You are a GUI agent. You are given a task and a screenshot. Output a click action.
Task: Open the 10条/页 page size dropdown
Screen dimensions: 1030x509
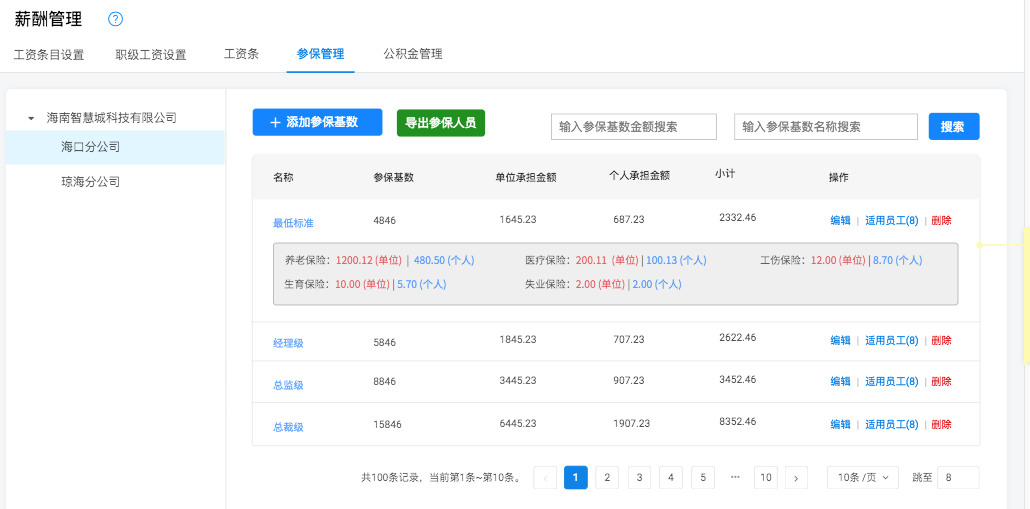862,478
